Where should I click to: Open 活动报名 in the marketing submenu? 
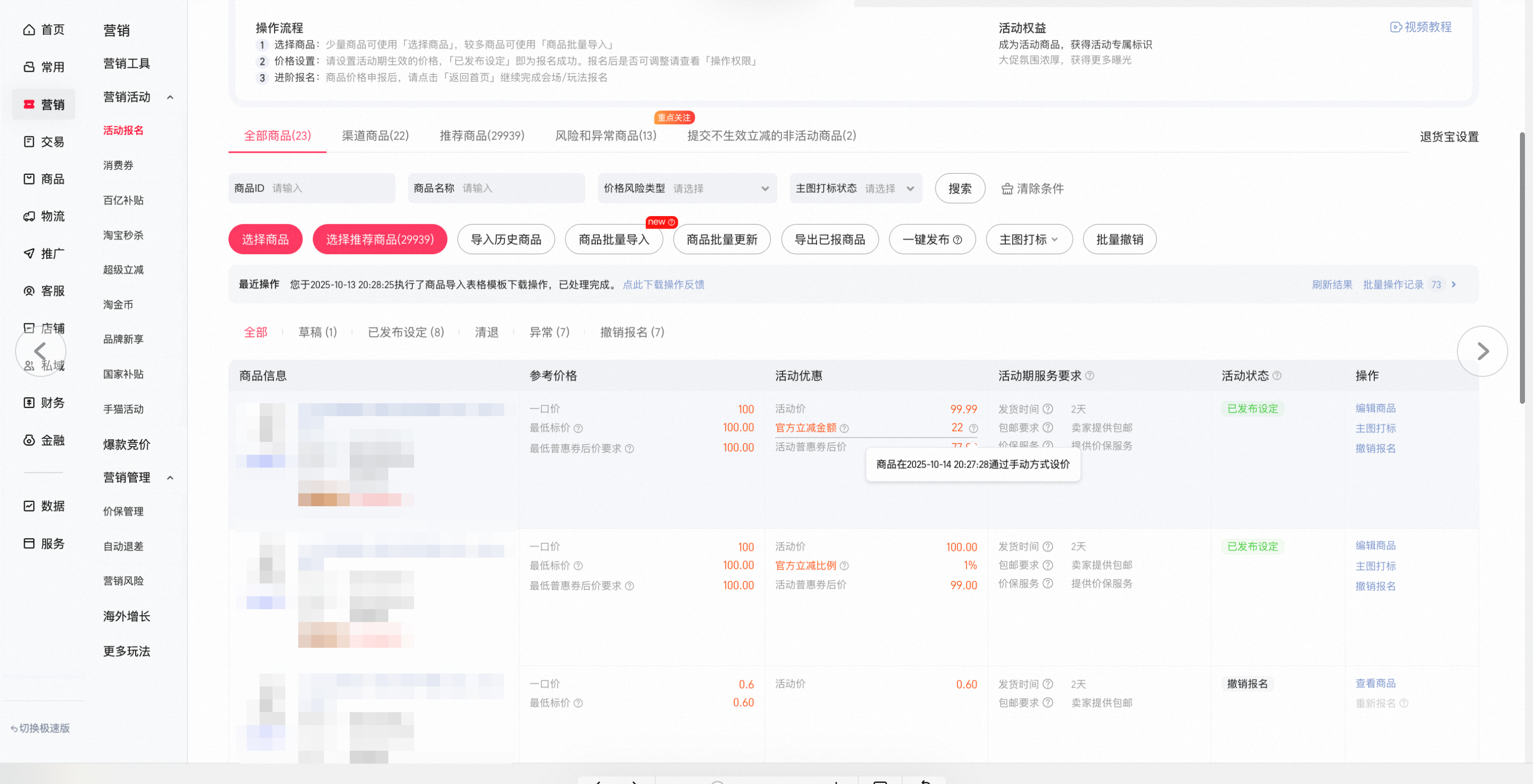[x=123, y=131]
